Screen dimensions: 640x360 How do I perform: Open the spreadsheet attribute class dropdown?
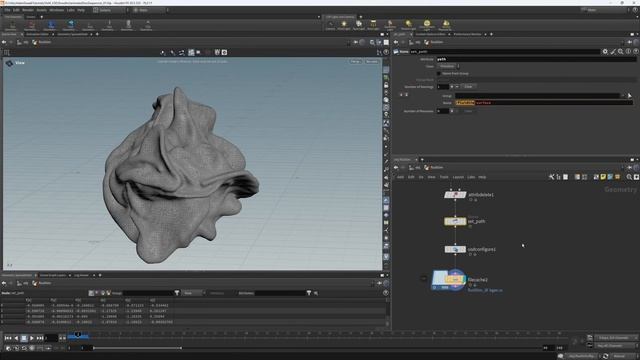click(x=193, y=293)
